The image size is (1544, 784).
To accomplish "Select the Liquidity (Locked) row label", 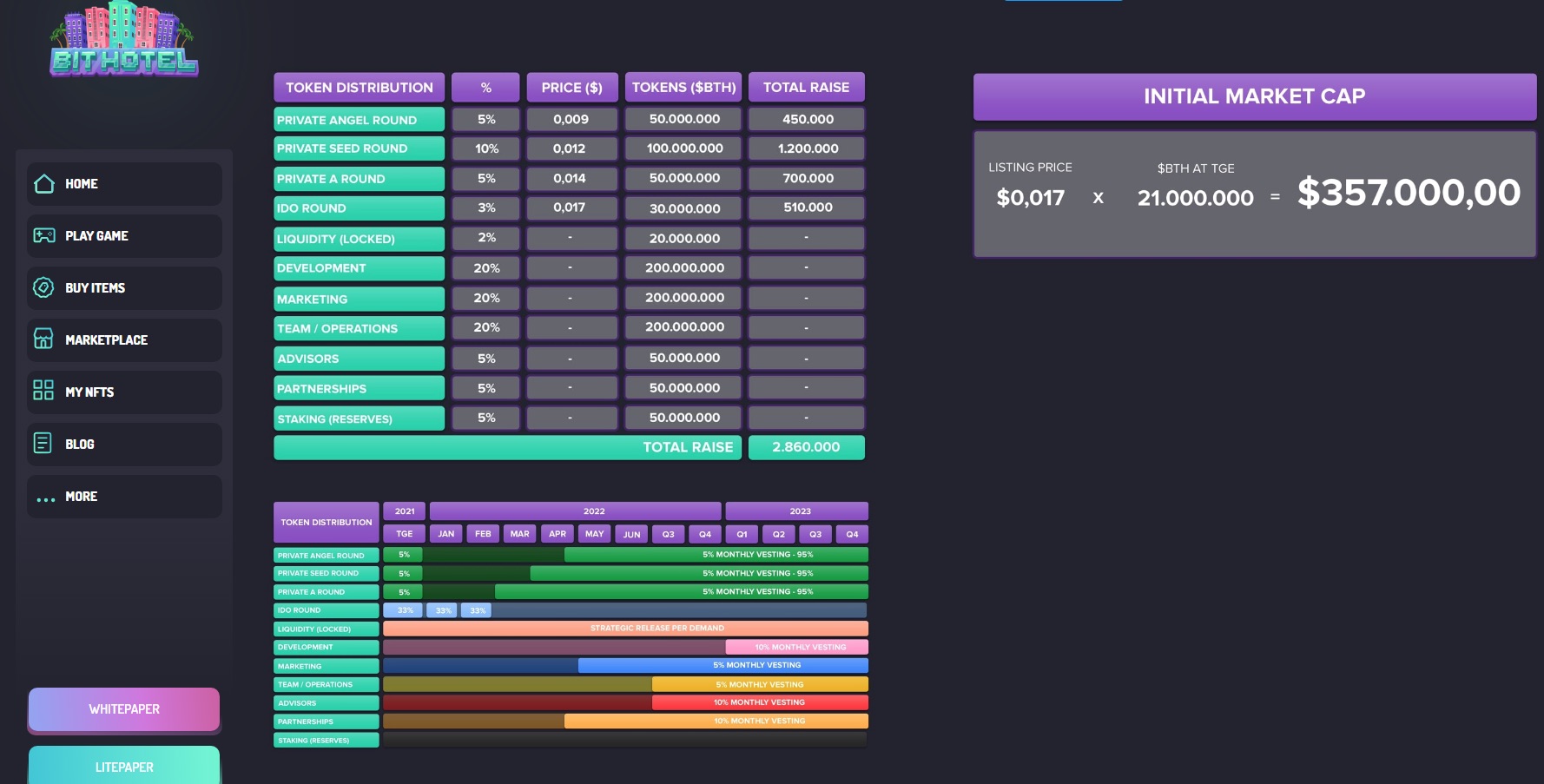I will click(x=359, y=239).
